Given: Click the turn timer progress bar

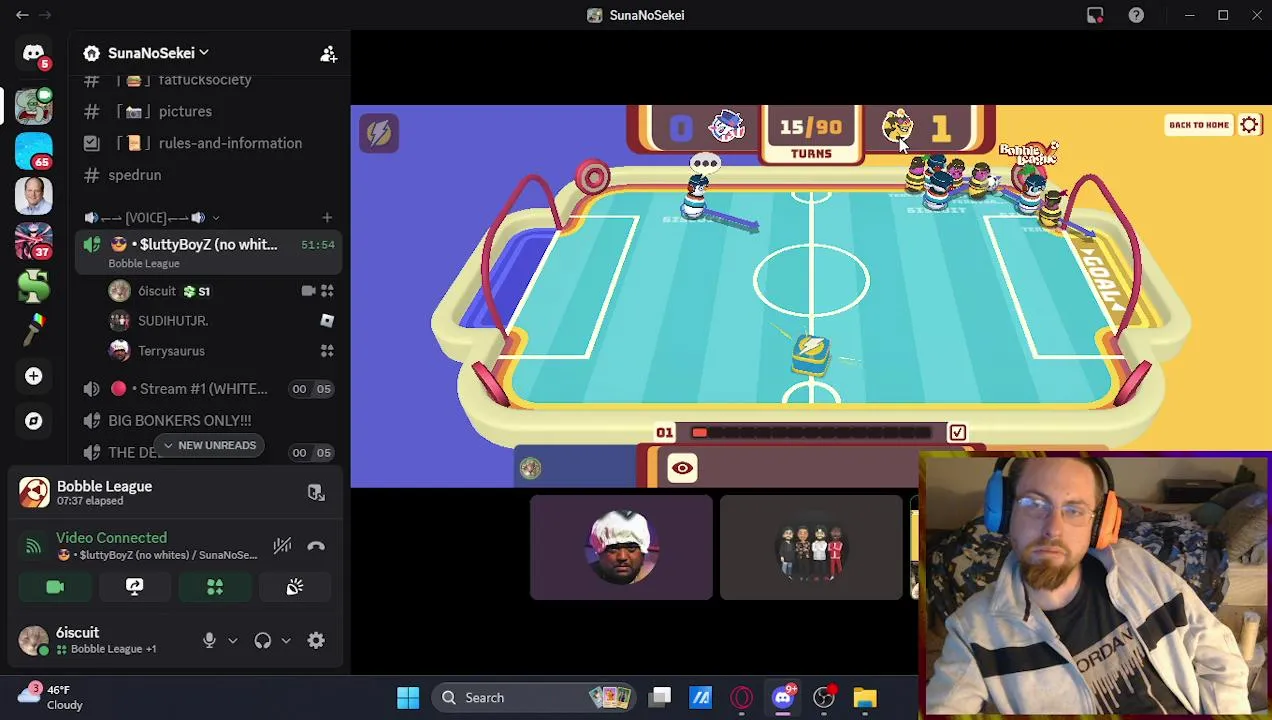Looking at the screenshot, I should [x=812, y=433].
